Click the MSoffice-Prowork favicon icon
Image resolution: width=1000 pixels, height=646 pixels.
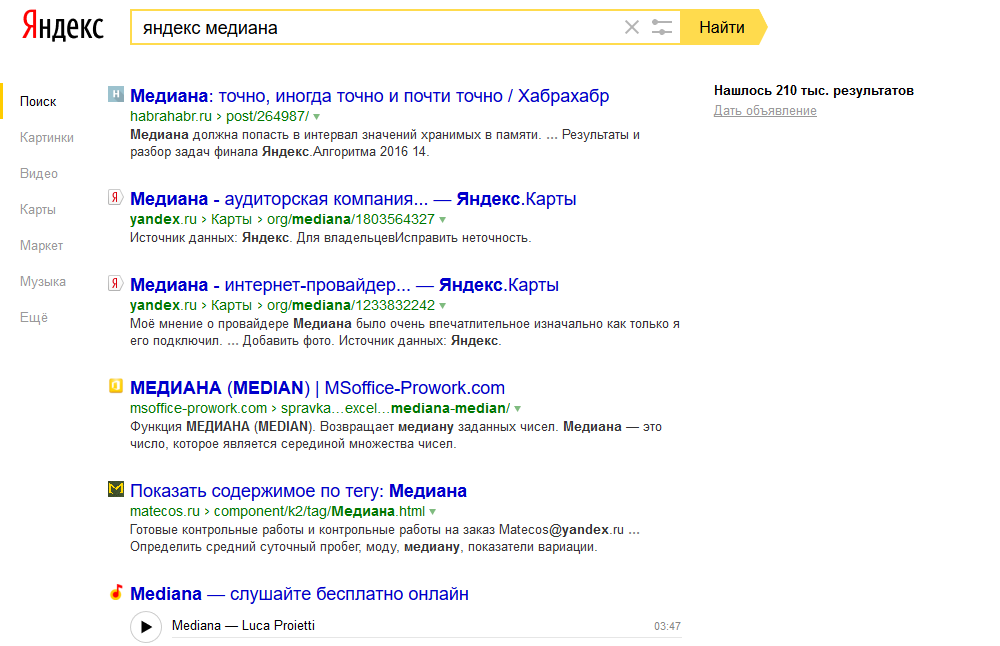(115, 386)
